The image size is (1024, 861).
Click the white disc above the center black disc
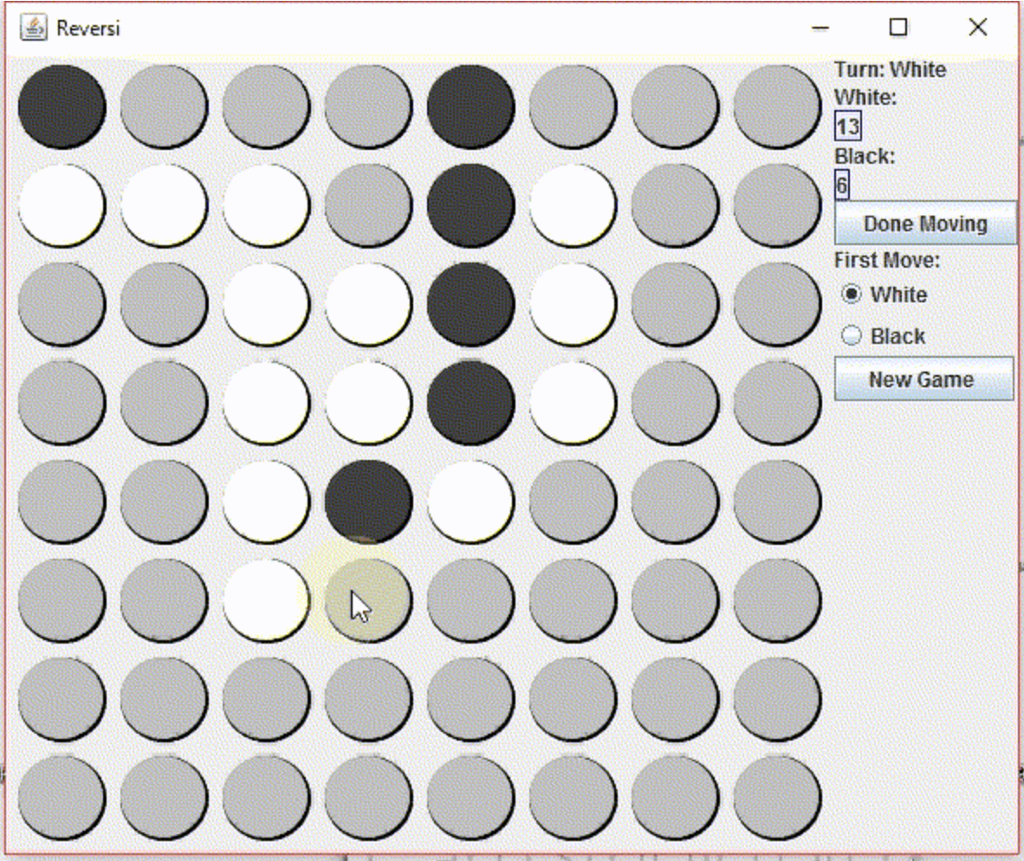pyautogui.click(x=368, y=401)
